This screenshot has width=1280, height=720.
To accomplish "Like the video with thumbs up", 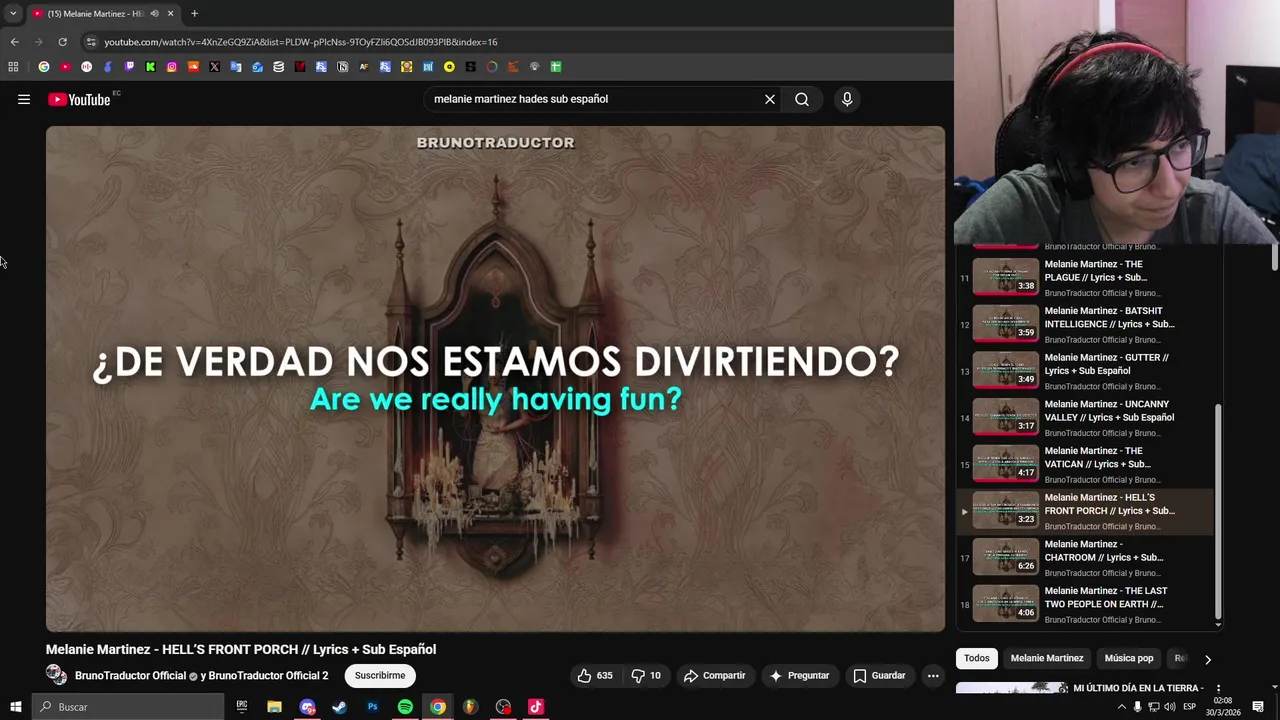I will click(x=596, y=676).
